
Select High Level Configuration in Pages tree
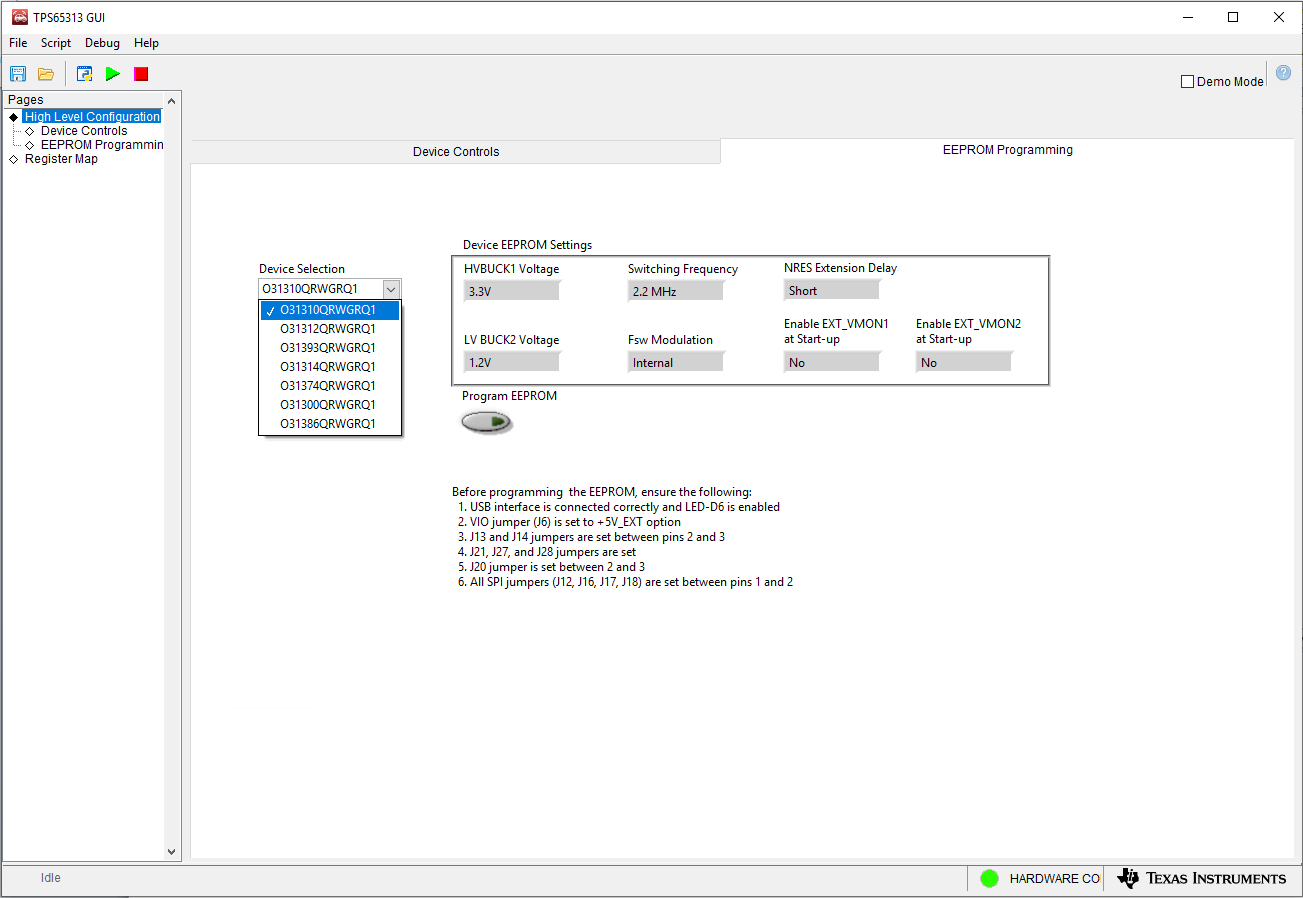(x=92, y=117)
